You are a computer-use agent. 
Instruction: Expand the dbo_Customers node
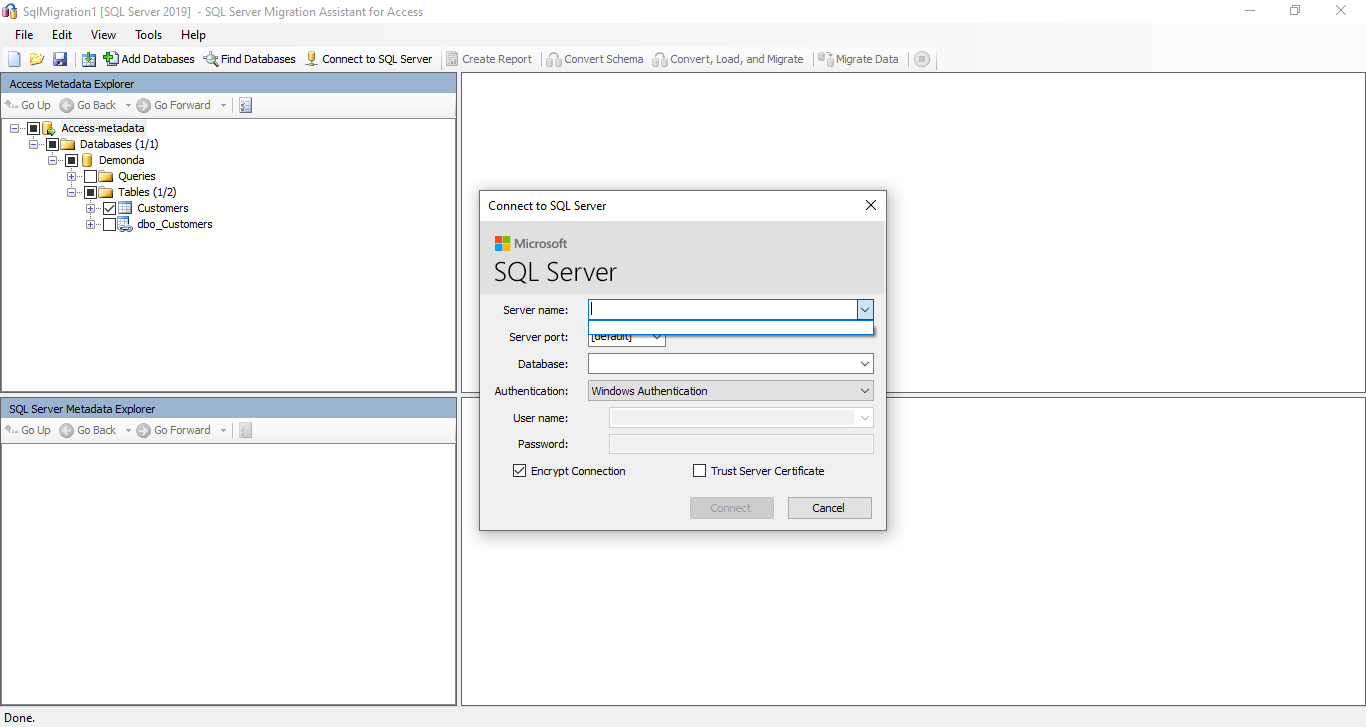91,224
